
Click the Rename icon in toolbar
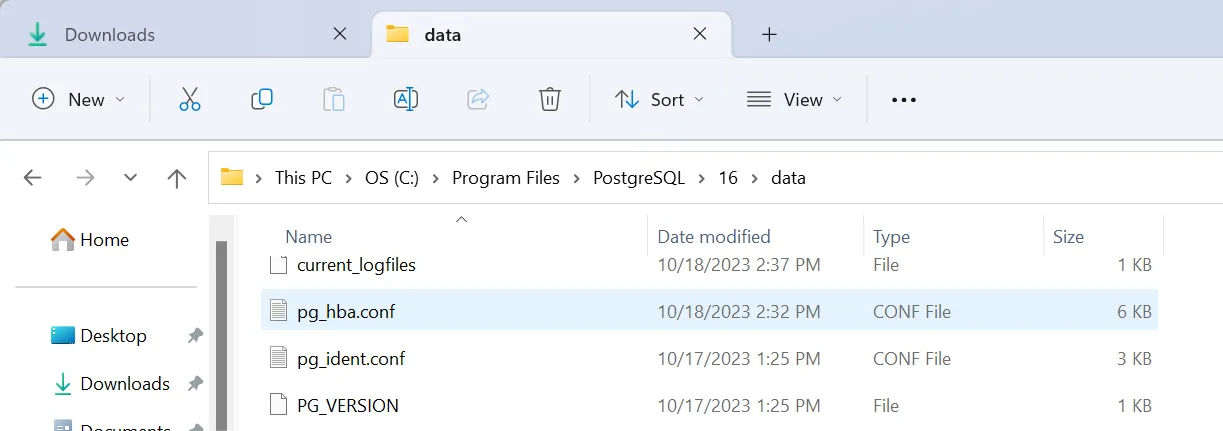click(405, 99)
